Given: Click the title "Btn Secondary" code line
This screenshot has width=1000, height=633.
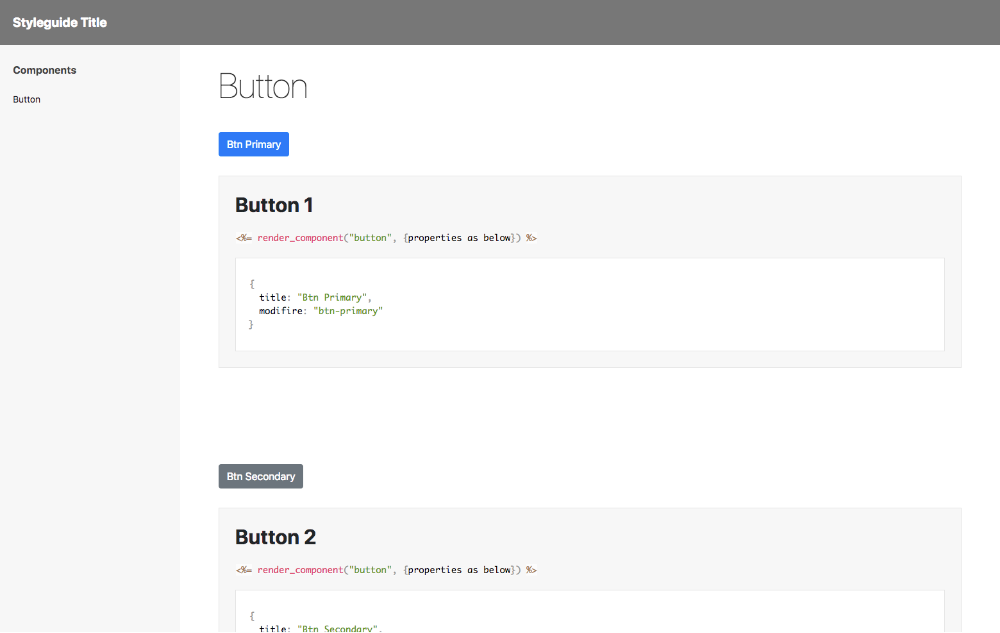Looking at the screenshot, I should 318,628.
